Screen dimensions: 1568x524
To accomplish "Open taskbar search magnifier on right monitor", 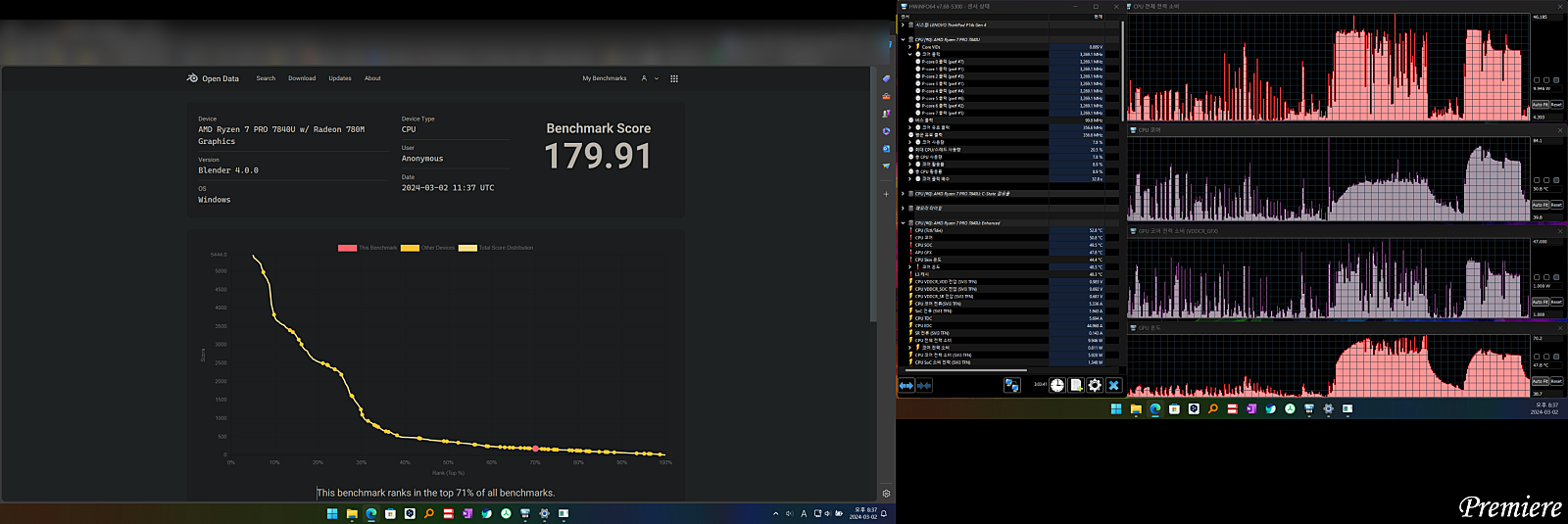I will click(1213, 409).
